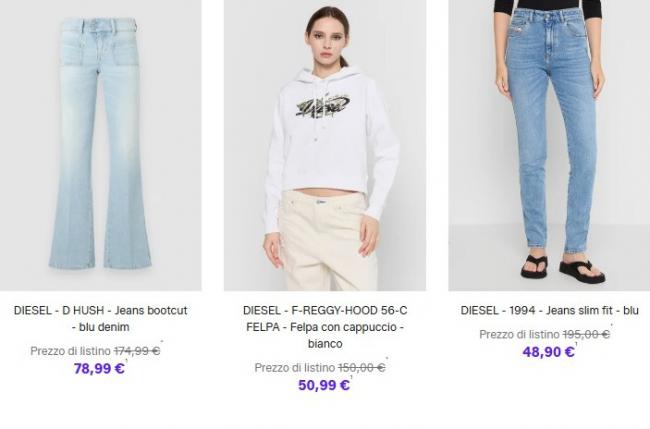Select the 78,99 € sale price

(x=99, y=368)
